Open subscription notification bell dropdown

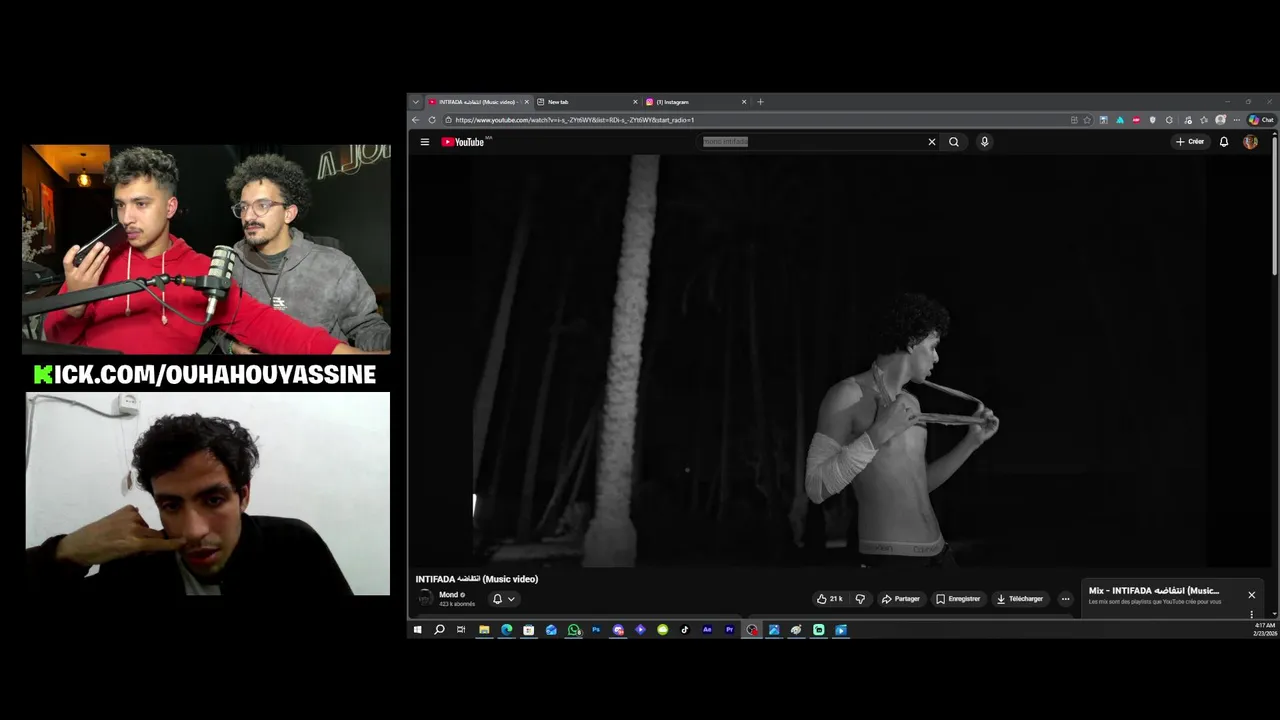point(503,599)
